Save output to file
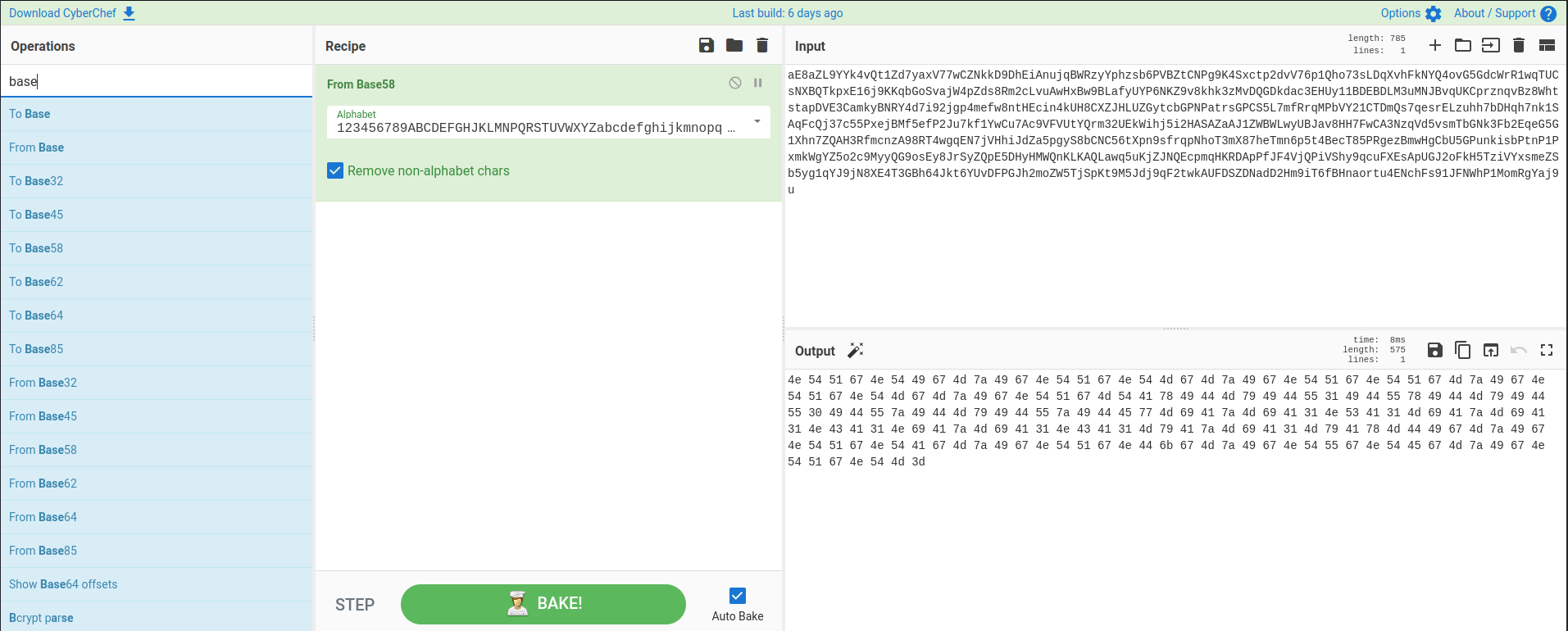 pos(1435,350)
